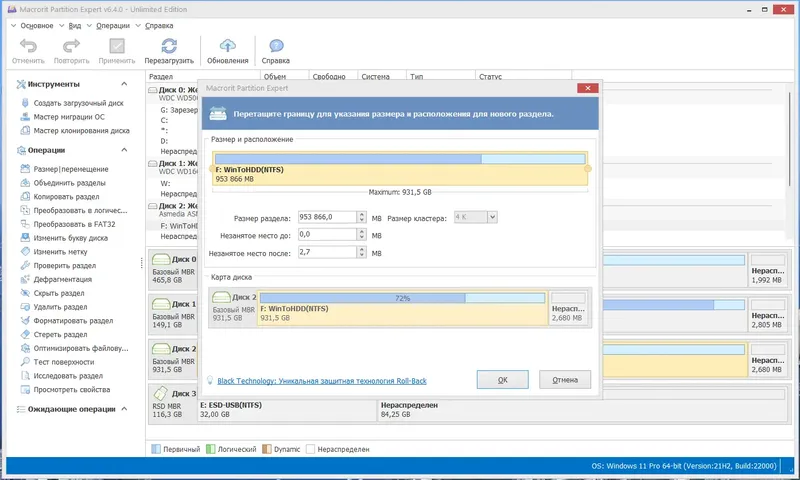
Task: Click the Reload (Перезагрузить) toolbar icon
Action: pos(169,46)
